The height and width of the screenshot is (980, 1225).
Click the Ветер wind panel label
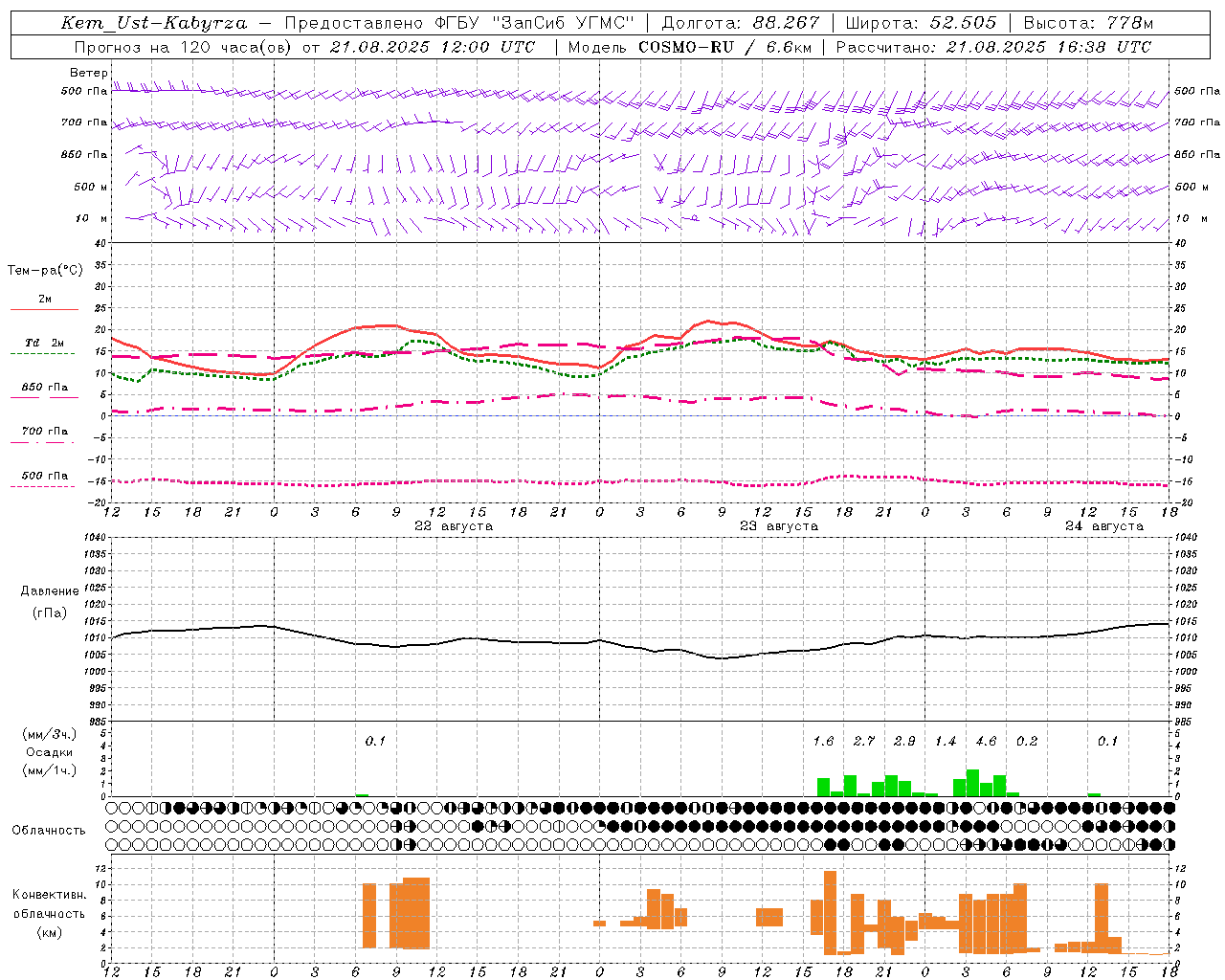88,73
